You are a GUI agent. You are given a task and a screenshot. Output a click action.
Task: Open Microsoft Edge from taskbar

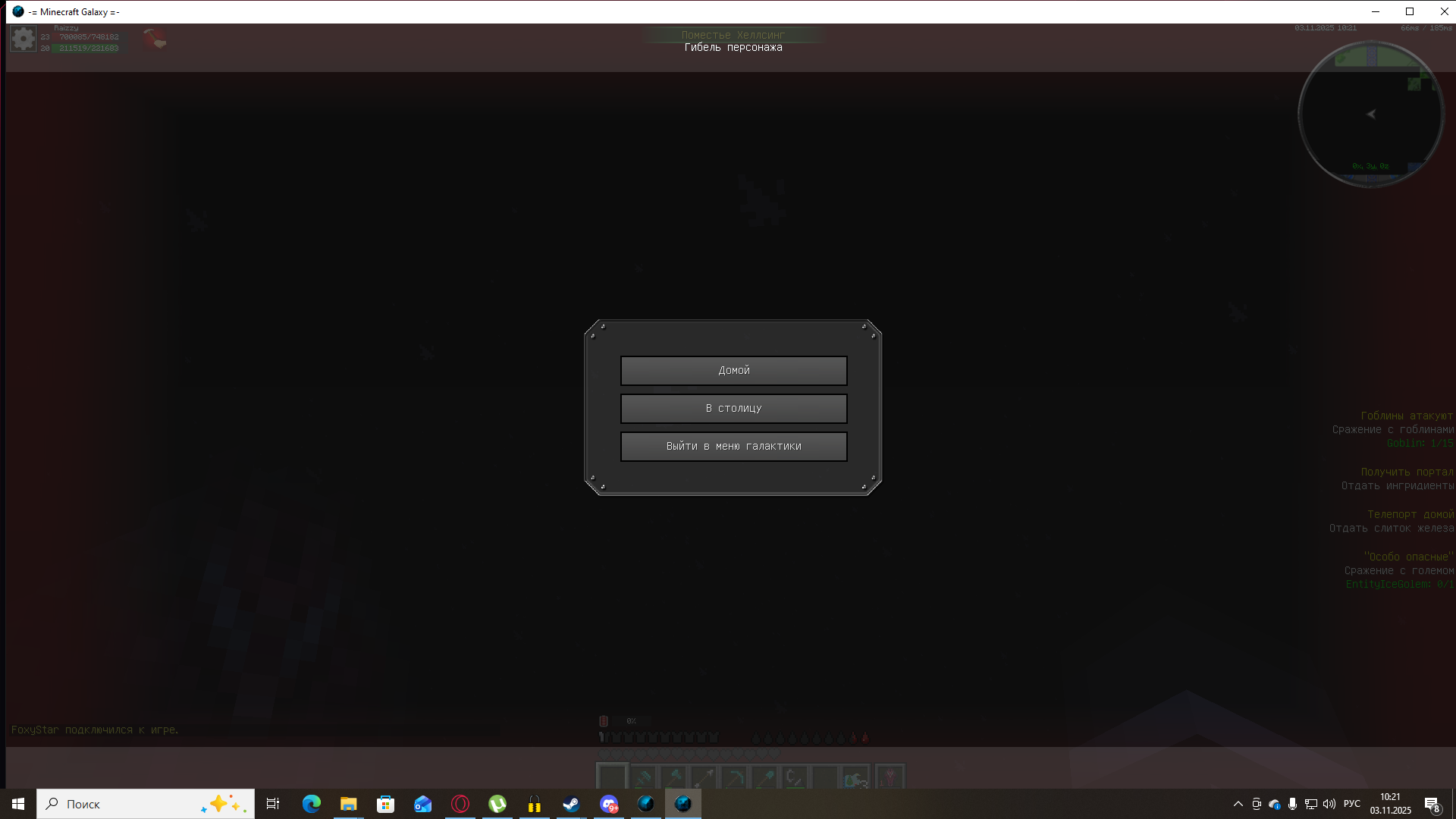tap(312, 804)
